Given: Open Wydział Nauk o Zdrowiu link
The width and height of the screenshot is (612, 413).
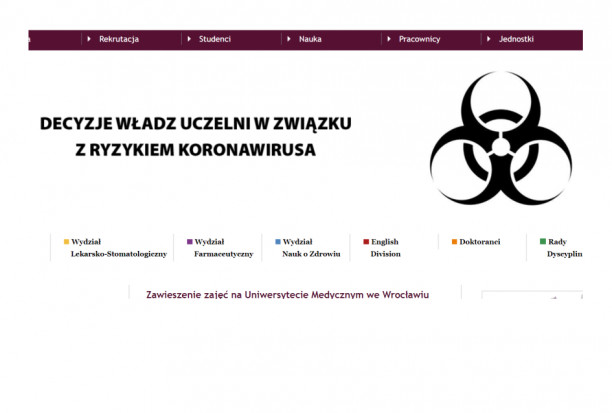Looking at the screenshot, I should click(311, 248).
